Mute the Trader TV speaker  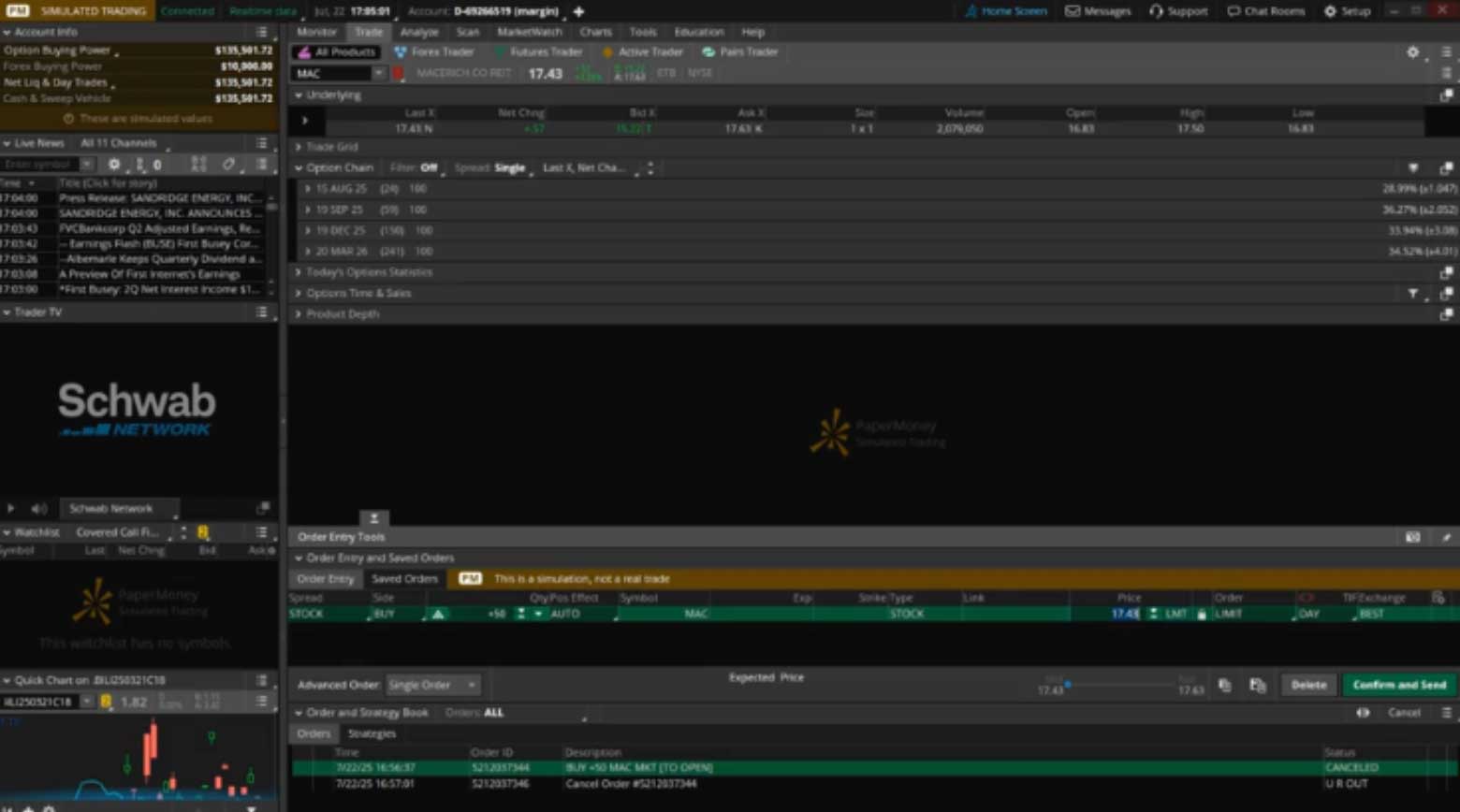(38, 509)
